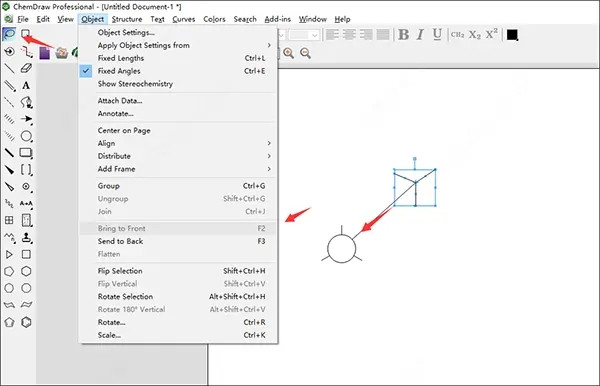The width and height of the screenshot is (600, 386).
Task: Click Group in Object menu
Action: coord(178,186)
